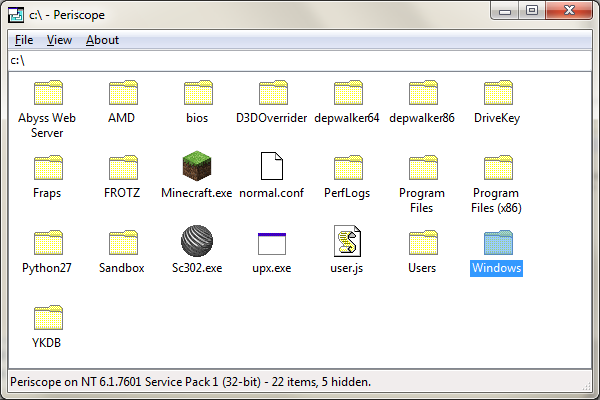Screen dimensions: 600x400
Task: Select the AMD folder icon
Action: (123, 92)
